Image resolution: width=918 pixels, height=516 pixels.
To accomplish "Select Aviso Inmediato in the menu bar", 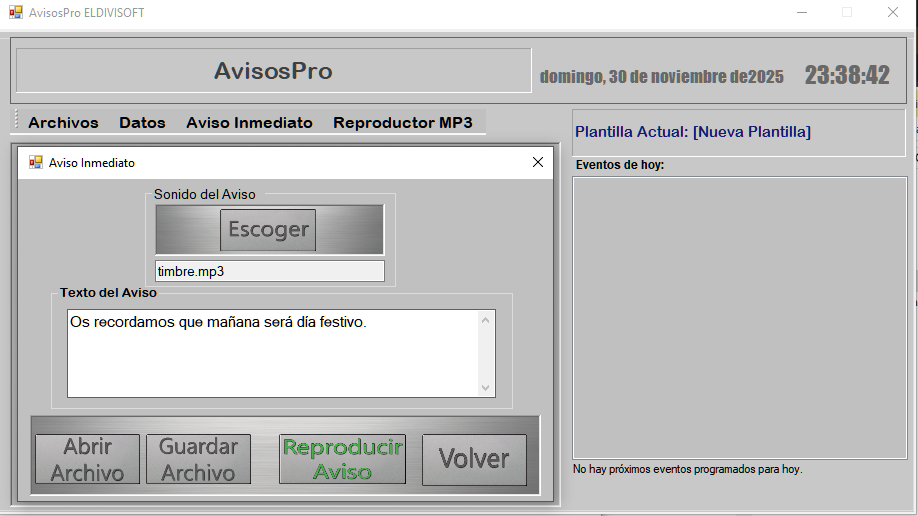I will click(249, 123).
